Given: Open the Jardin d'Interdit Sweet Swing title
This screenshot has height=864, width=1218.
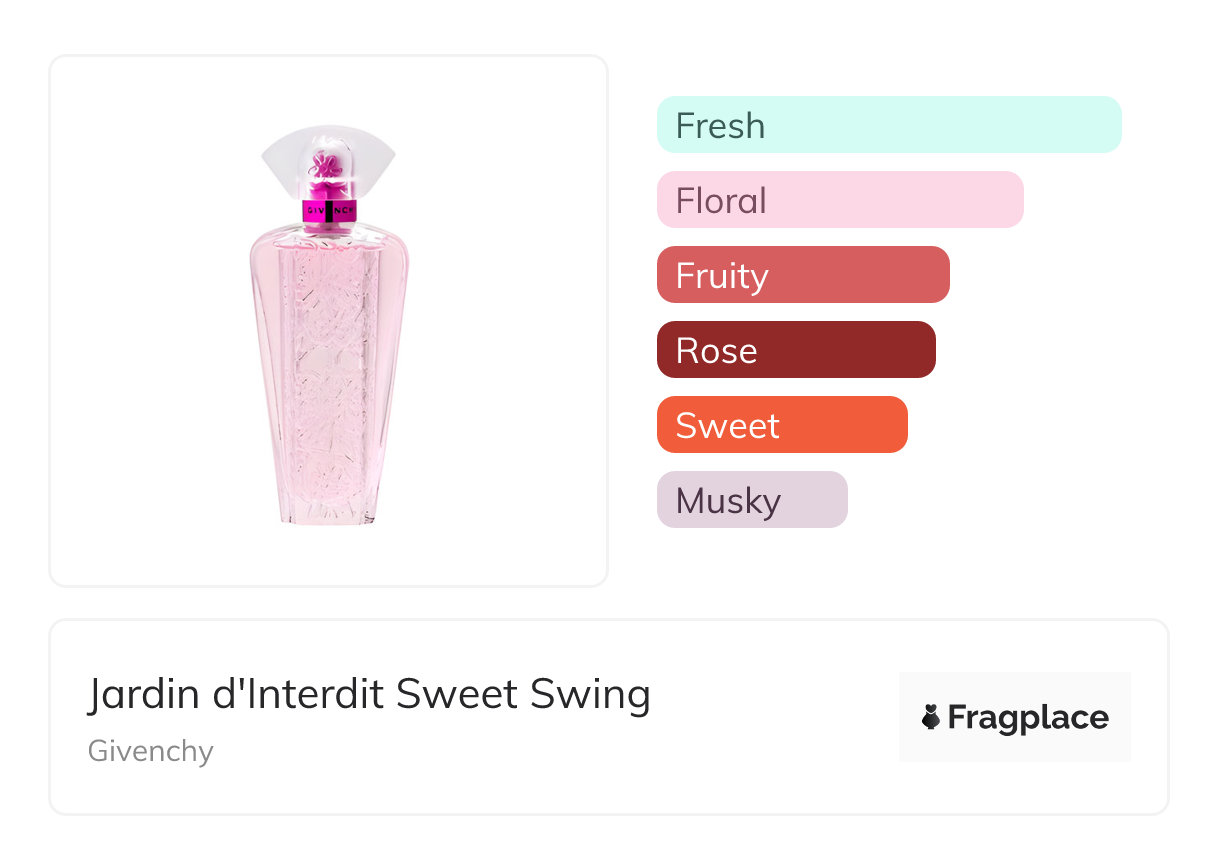Looking at the screenshot, I should tap(369, 694).
